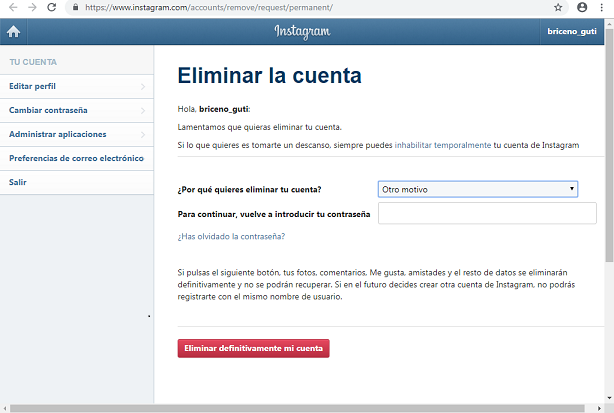Open Editar perfil in sidebar

(x=77, y=87)
